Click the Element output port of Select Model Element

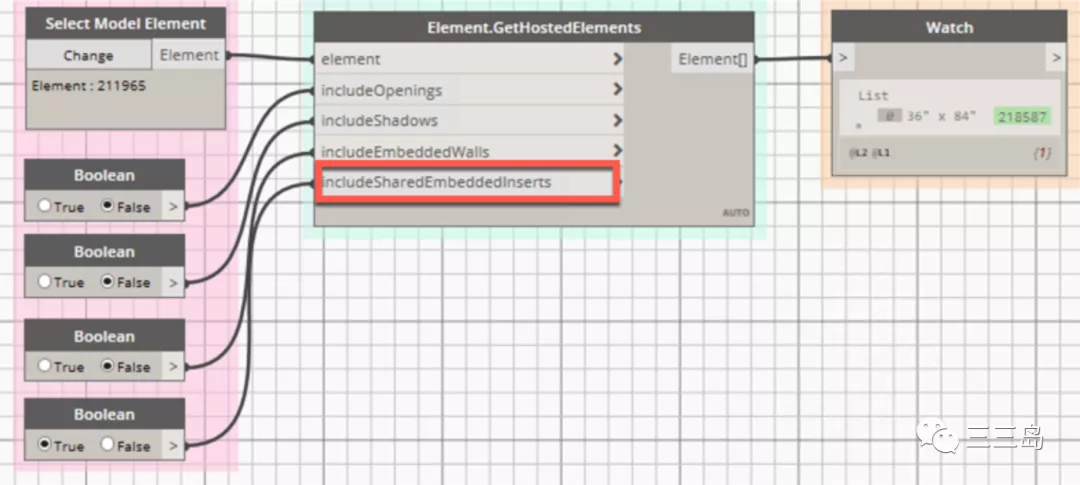[189, 55]
